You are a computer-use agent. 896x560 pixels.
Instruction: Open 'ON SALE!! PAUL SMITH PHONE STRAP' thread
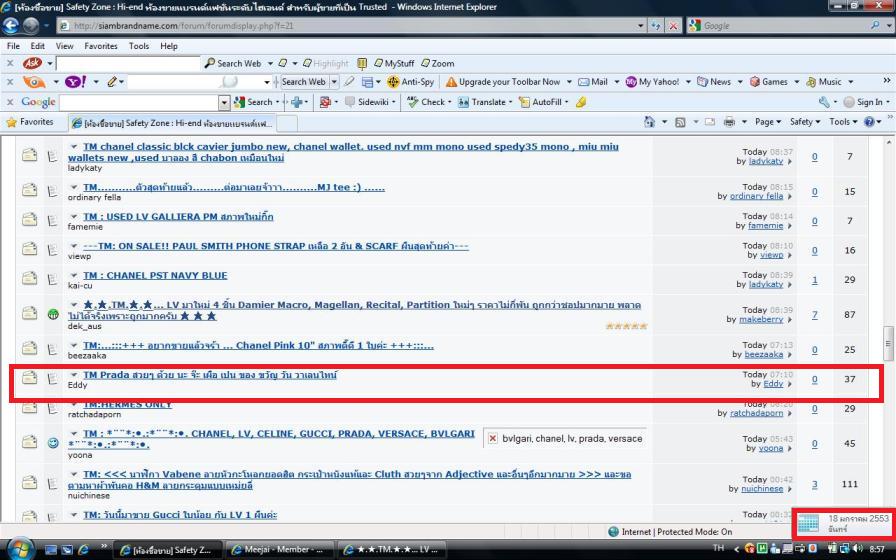click(x=275, y=246)
